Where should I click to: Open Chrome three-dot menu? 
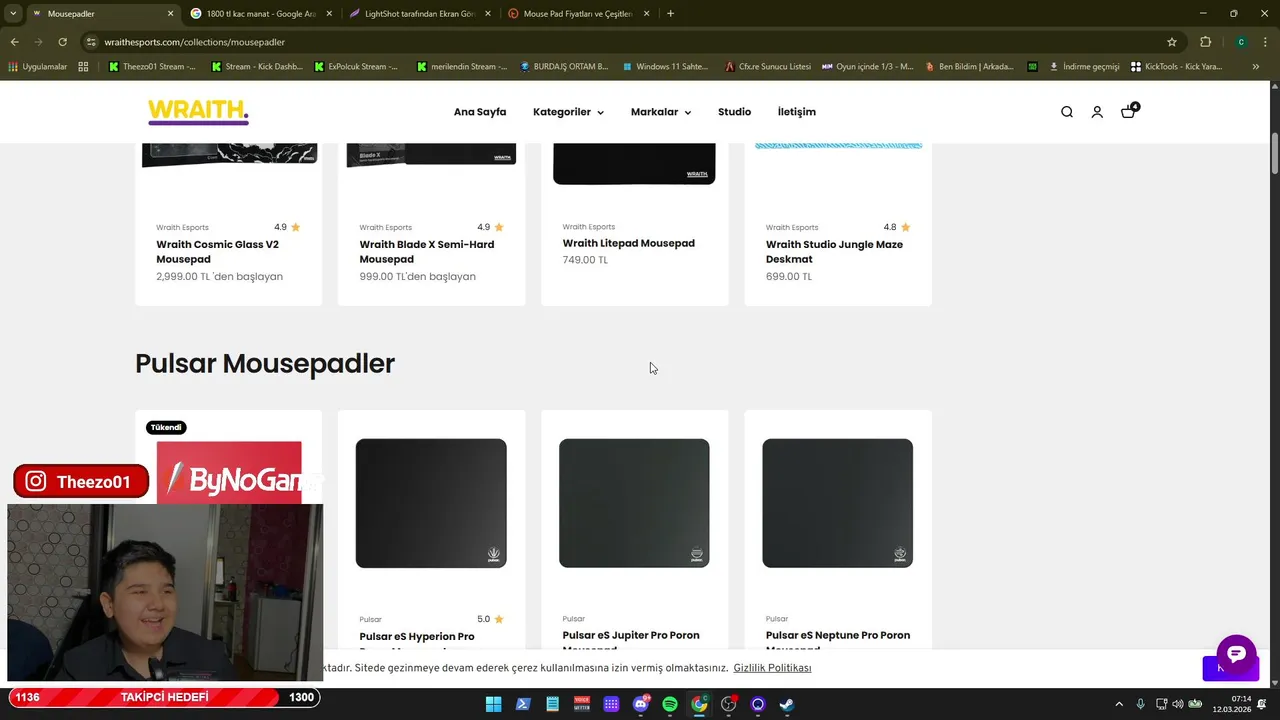pos(1265,42)
